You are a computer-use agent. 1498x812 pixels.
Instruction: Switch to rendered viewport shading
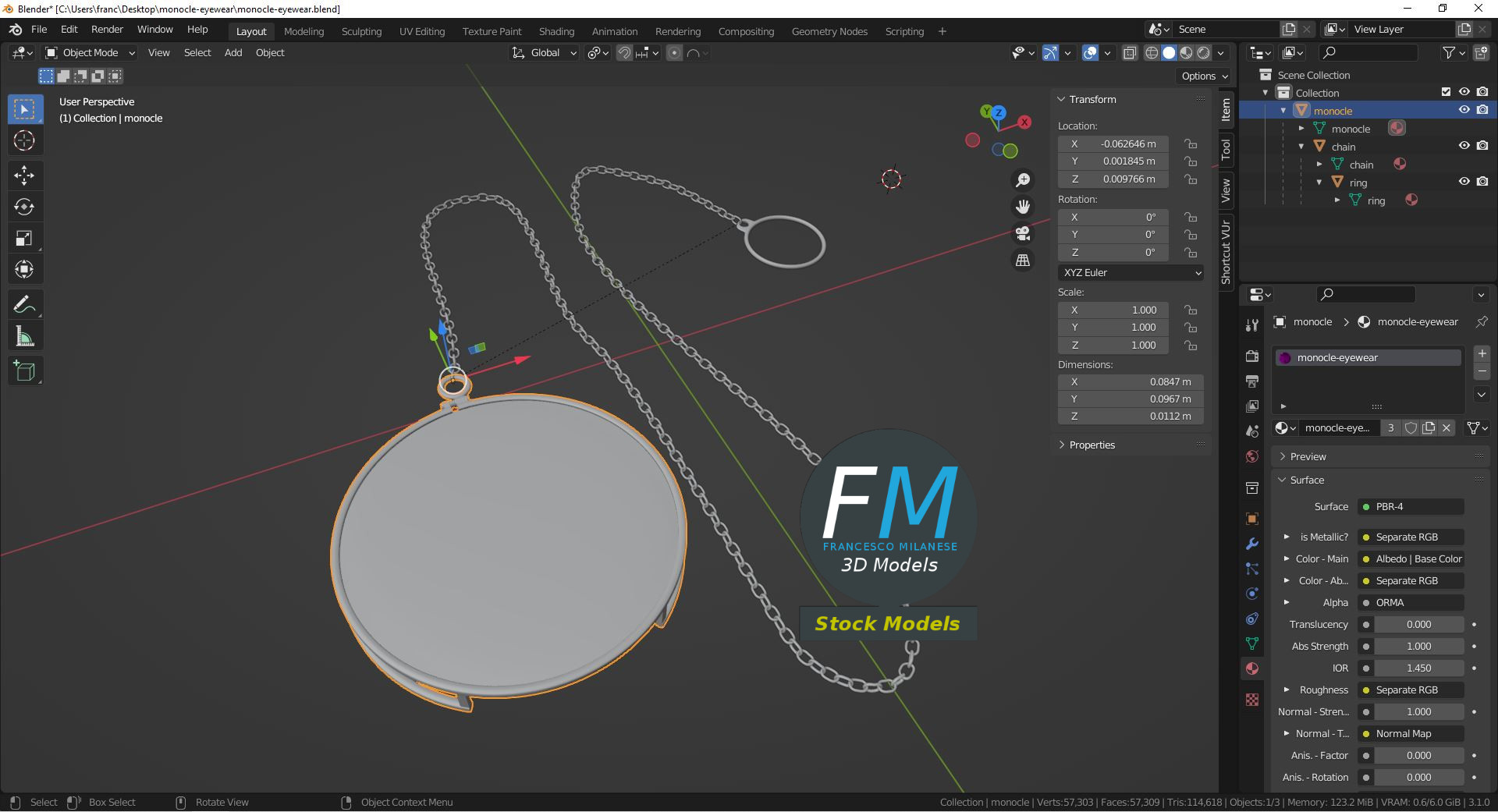pyautogui.click(x=1204, y=53)
